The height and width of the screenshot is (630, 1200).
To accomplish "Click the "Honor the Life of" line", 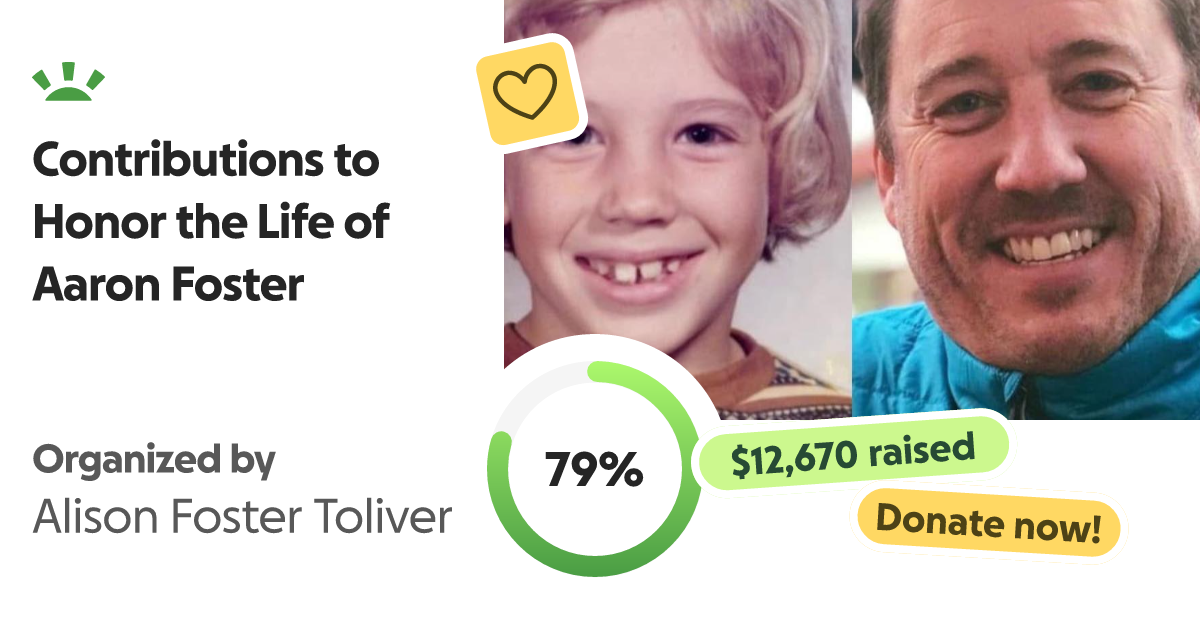I will [210, 223].
